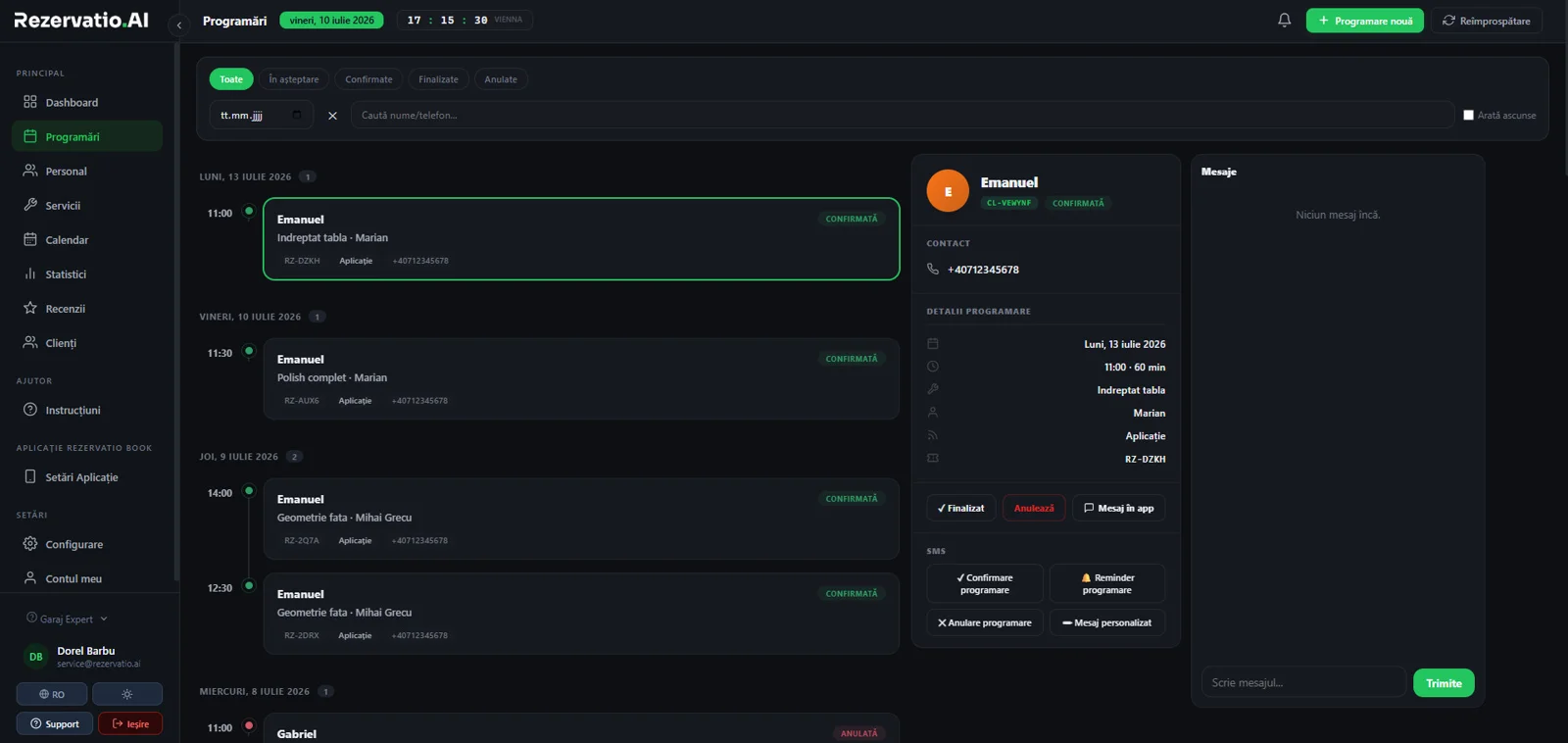Image resolution: width=1568 pixels, height=743 pixels.
Task: Click the Reîmprospătare refresh button
Action: click(1486, 21)
